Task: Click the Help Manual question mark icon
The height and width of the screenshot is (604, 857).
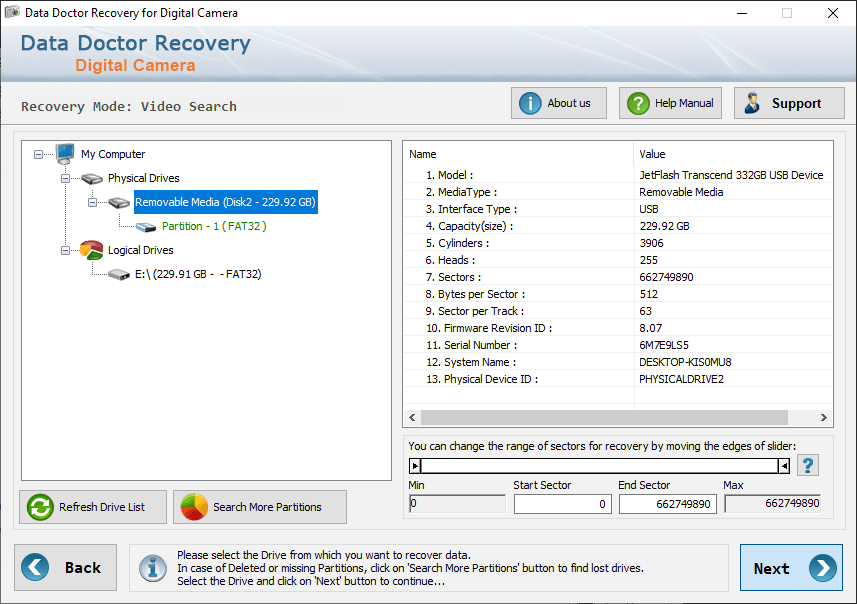Action: point(638,103)
